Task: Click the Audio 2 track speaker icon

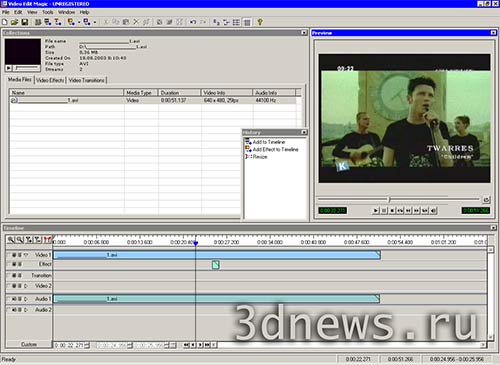Action: click(14, 310)
